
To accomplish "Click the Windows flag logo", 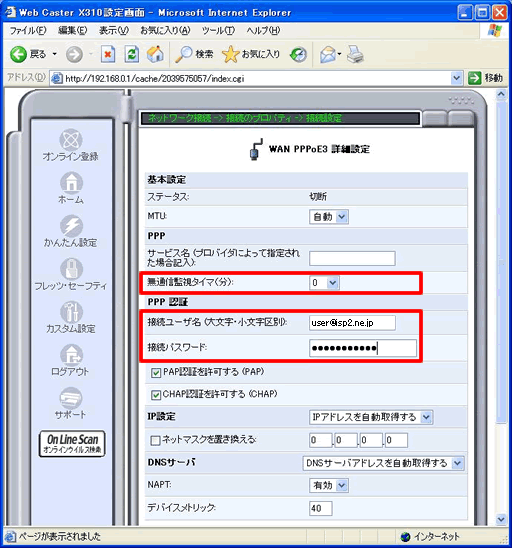I will tap(495, 31).
